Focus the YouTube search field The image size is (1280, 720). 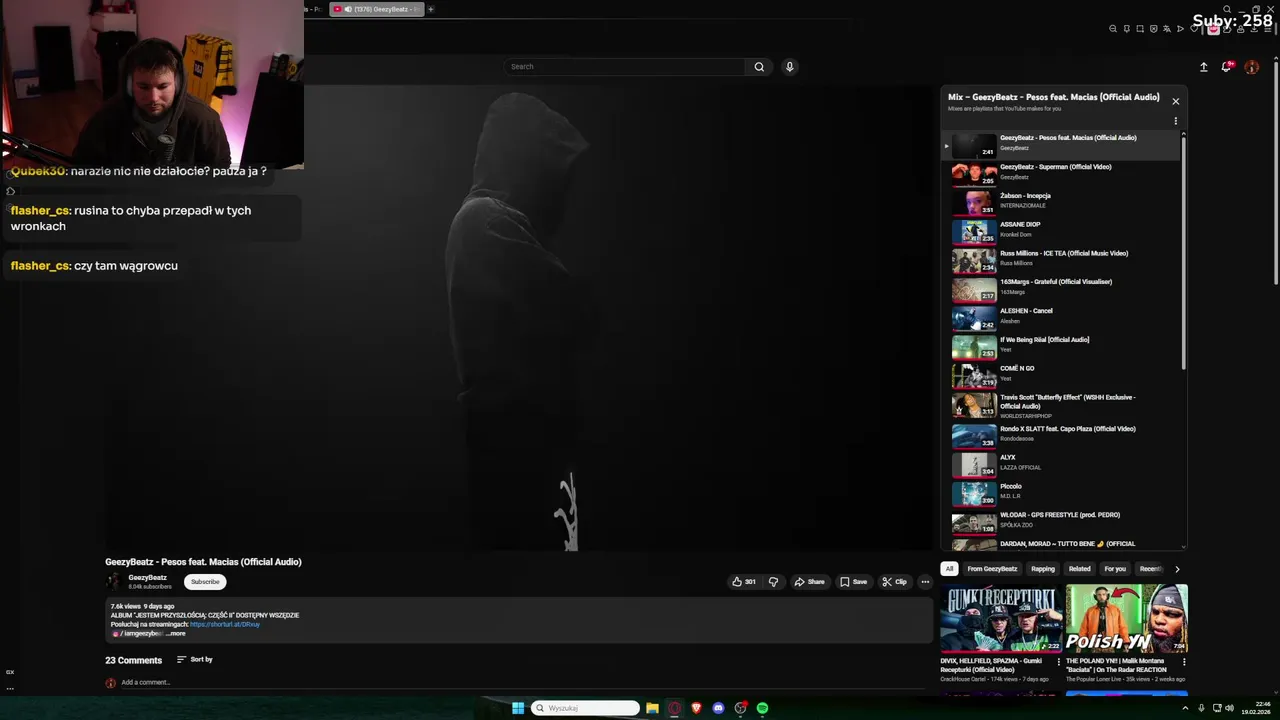625,67
